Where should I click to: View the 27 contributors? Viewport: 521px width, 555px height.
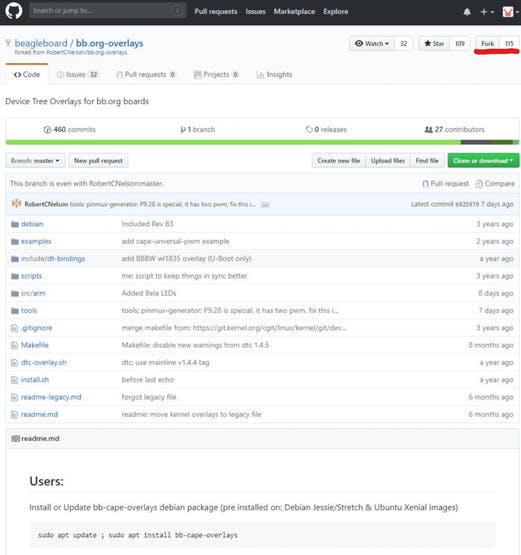454,130
